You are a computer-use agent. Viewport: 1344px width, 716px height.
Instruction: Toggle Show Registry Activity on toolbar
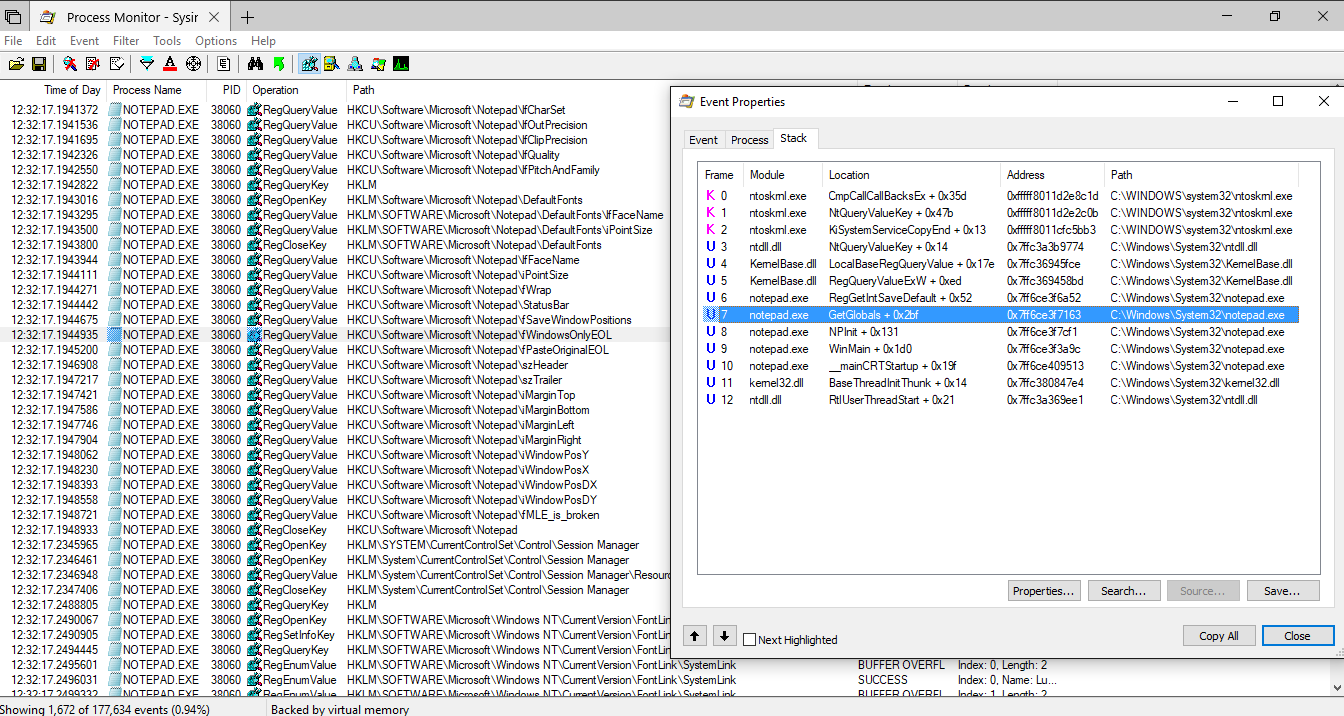(308, 63)
